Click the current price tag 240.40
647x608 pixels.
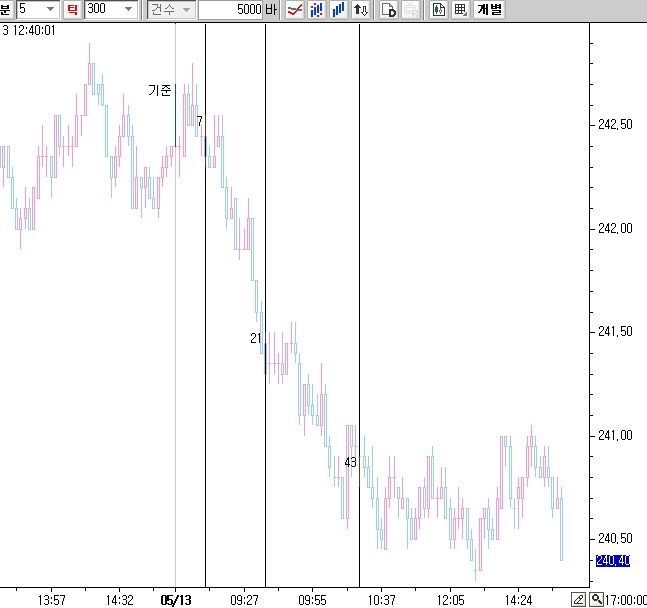613,561
